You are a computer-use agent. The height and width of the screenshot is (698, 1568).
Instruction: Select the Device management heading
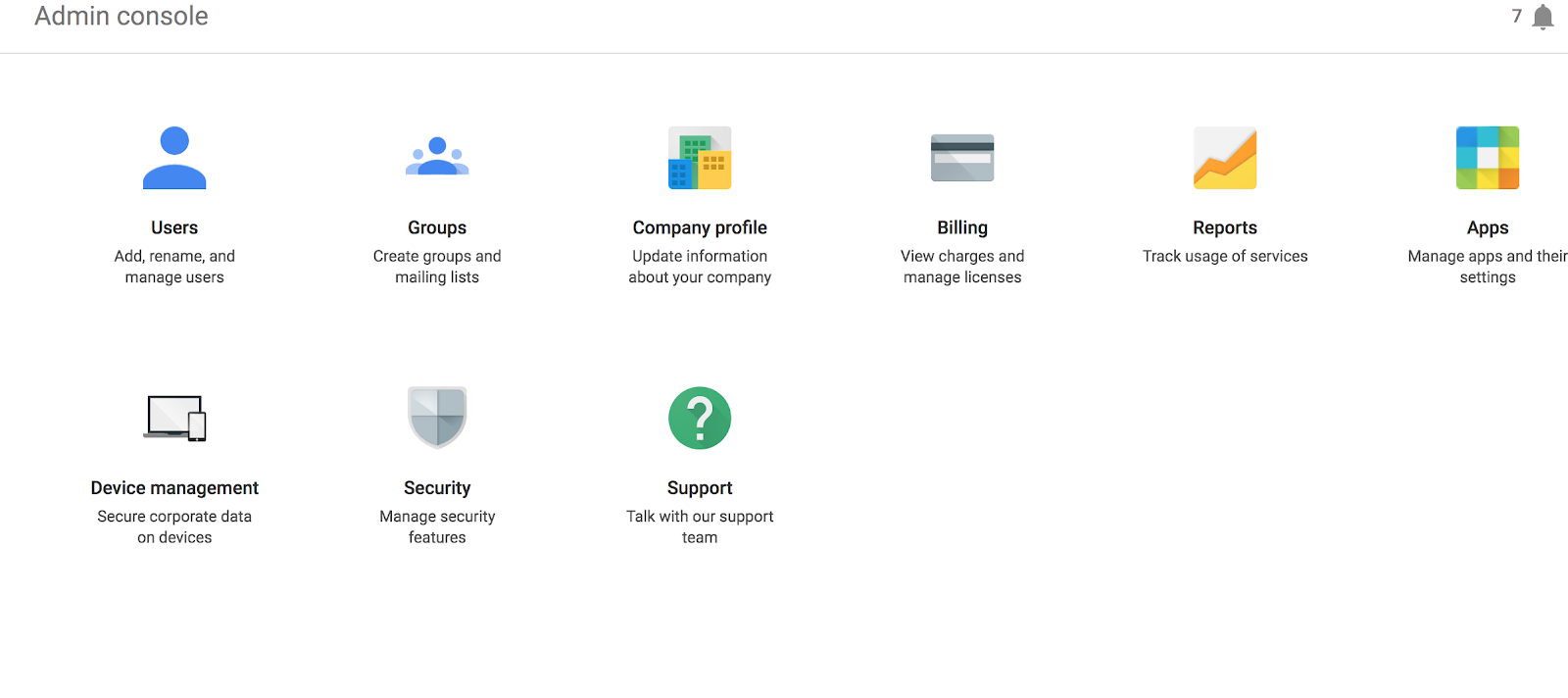174,488
